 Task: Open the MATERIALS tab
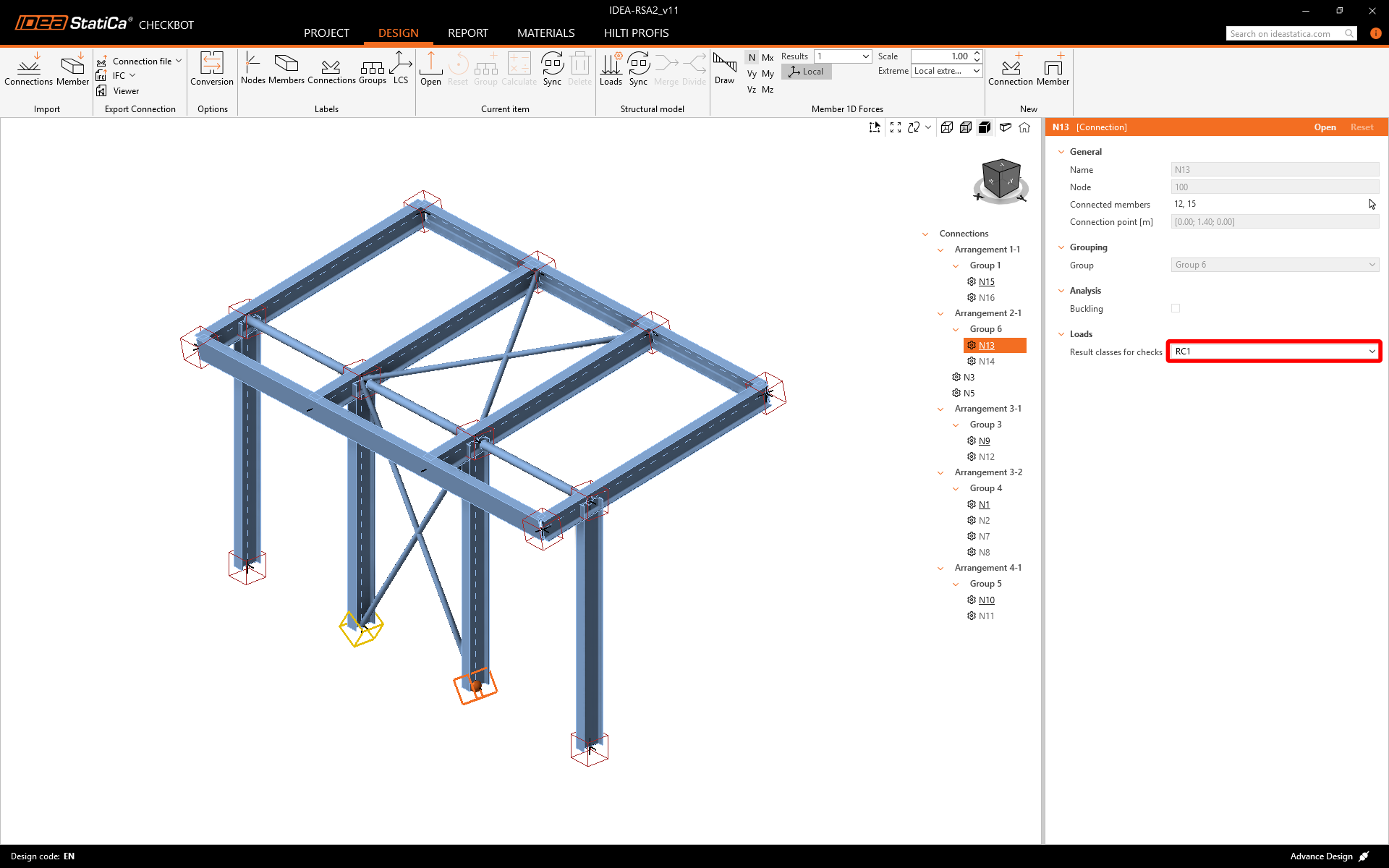545,33
